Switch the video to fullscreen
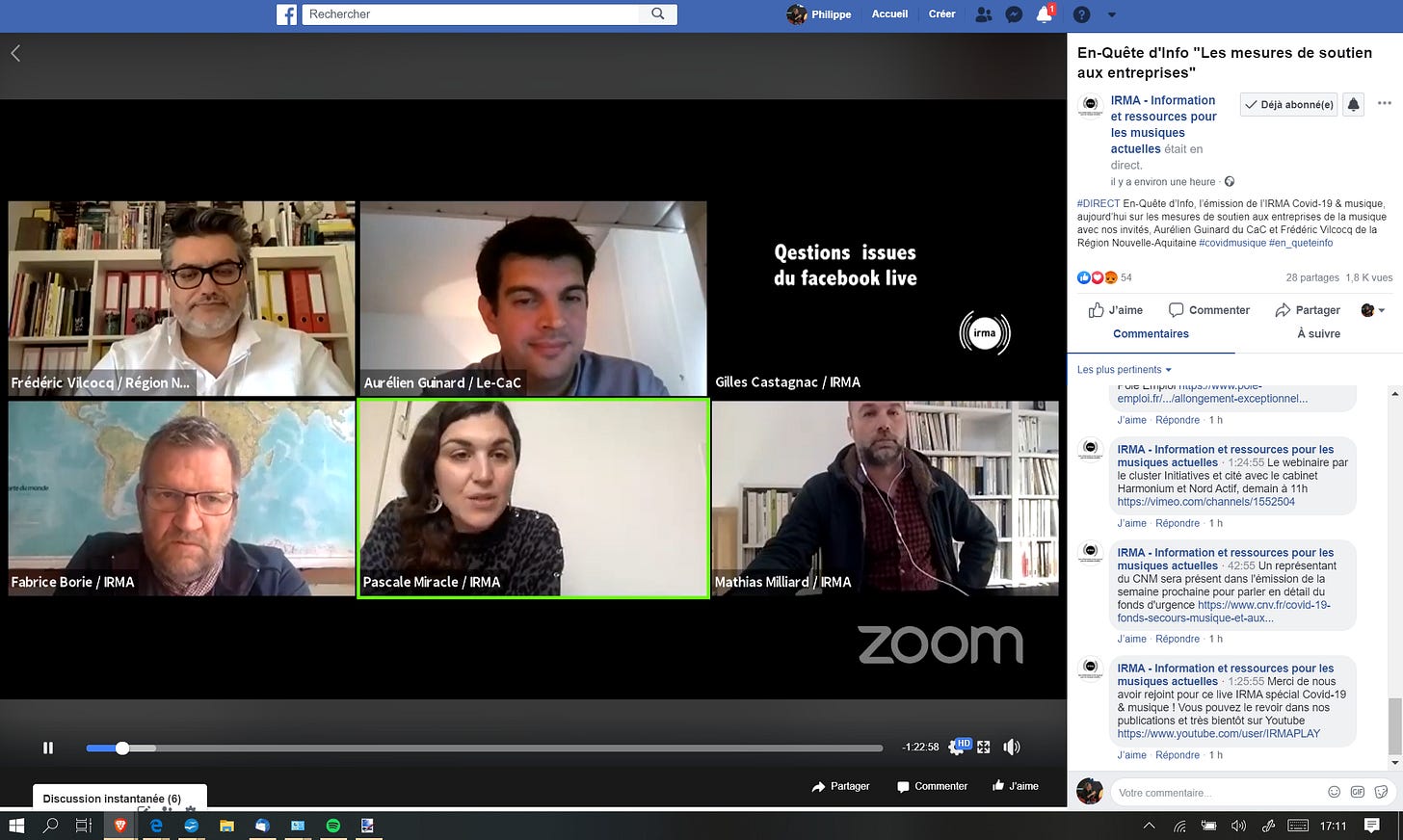1403x840 pixels. pos(984,747)
